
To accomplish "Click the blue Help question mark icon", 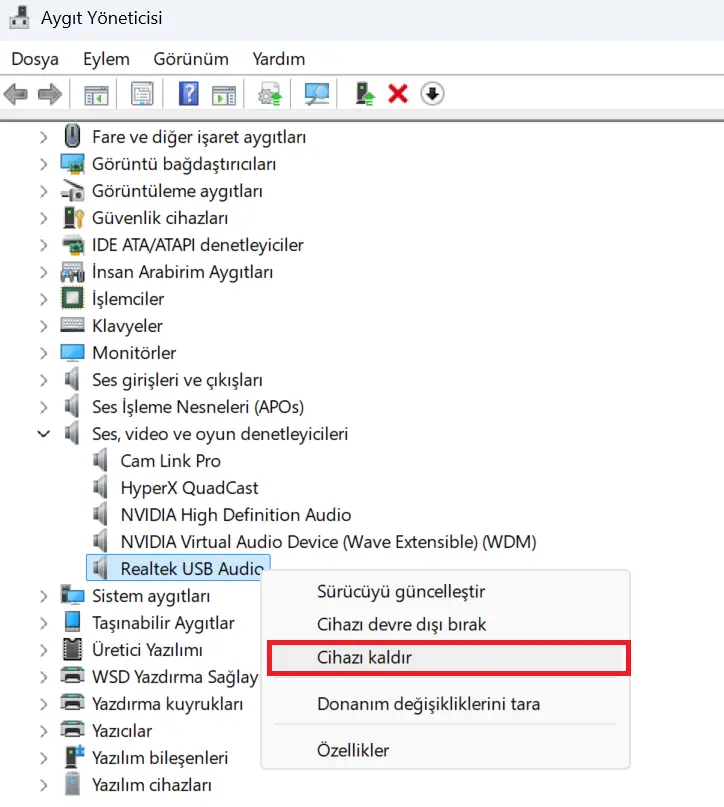I will [188, 94].
